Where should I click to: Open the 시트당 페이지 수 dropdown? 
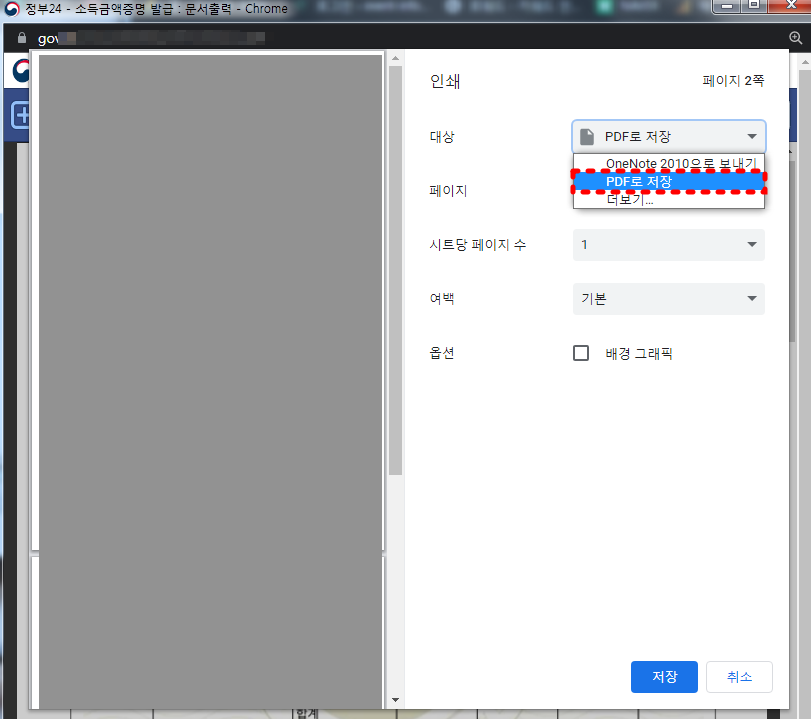click(x=668, y=245)
